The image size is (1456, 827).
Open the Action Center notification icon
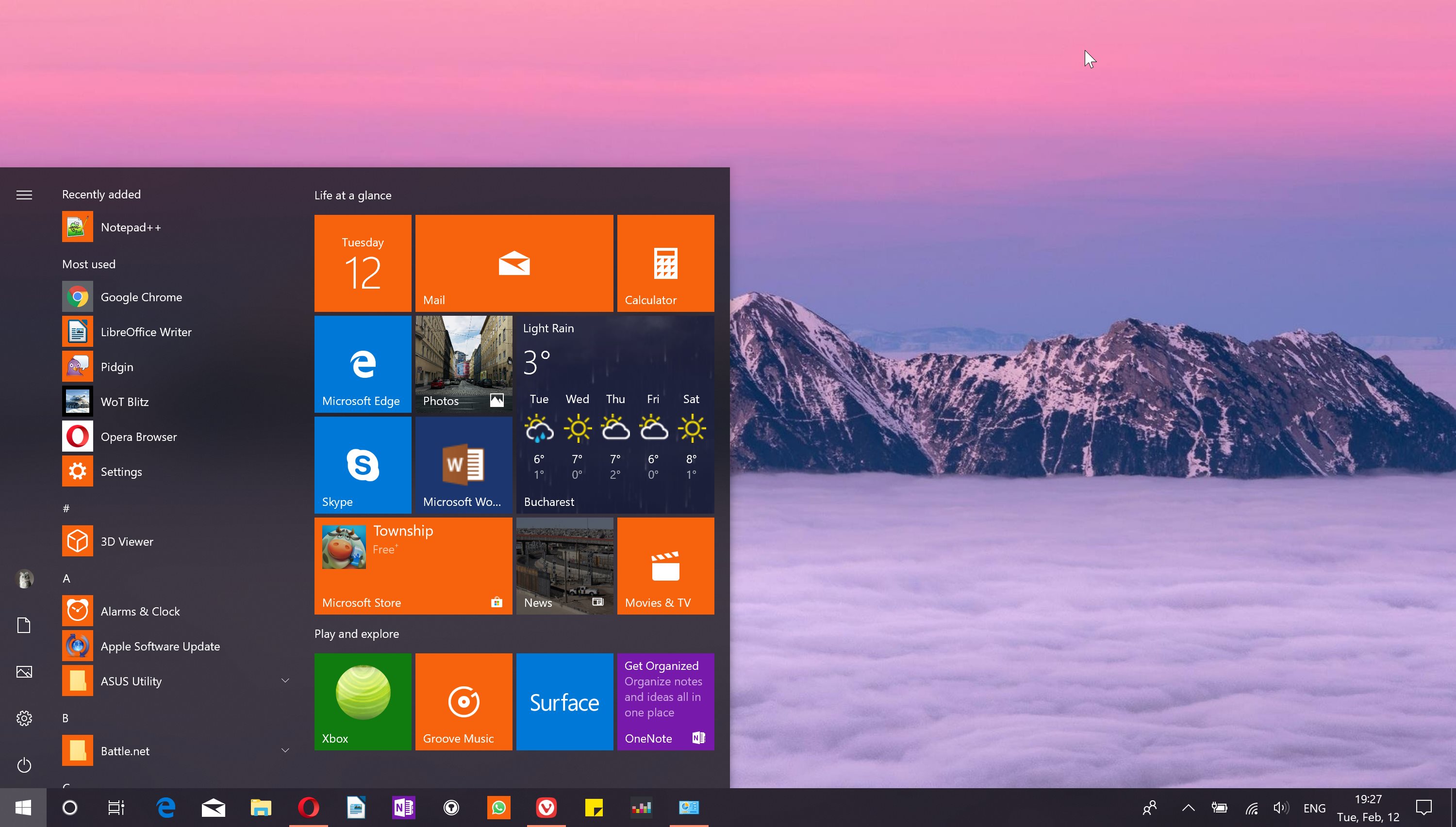pyautogui.click(x=1424, y=807)
